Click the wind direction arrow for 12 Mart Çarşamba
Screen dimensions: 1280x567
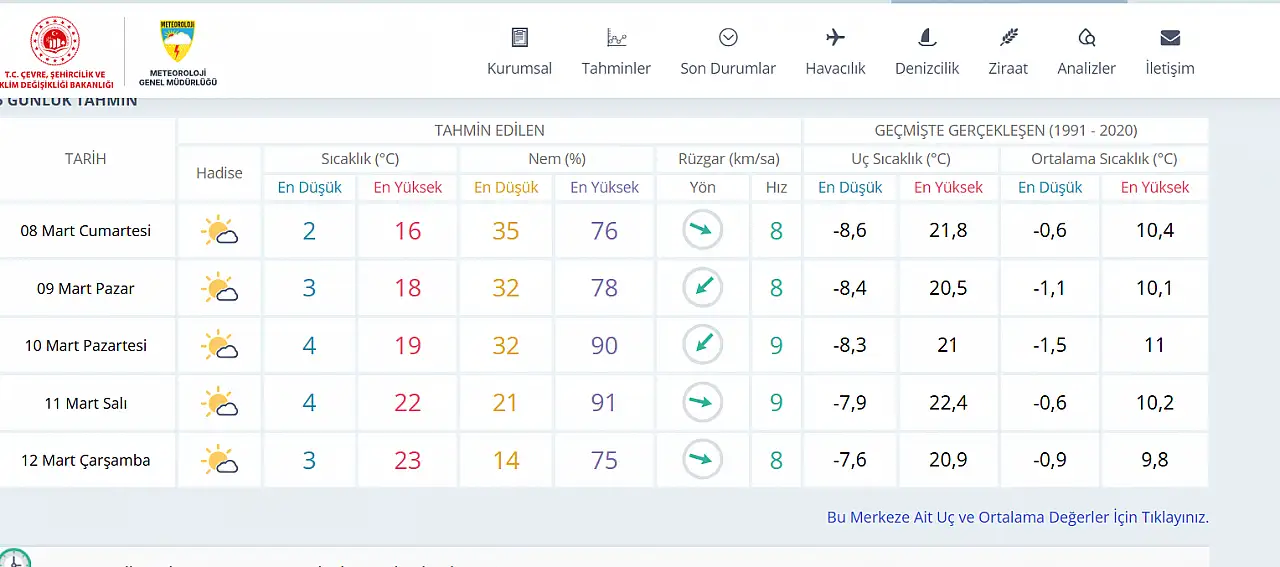pos(702,460)
